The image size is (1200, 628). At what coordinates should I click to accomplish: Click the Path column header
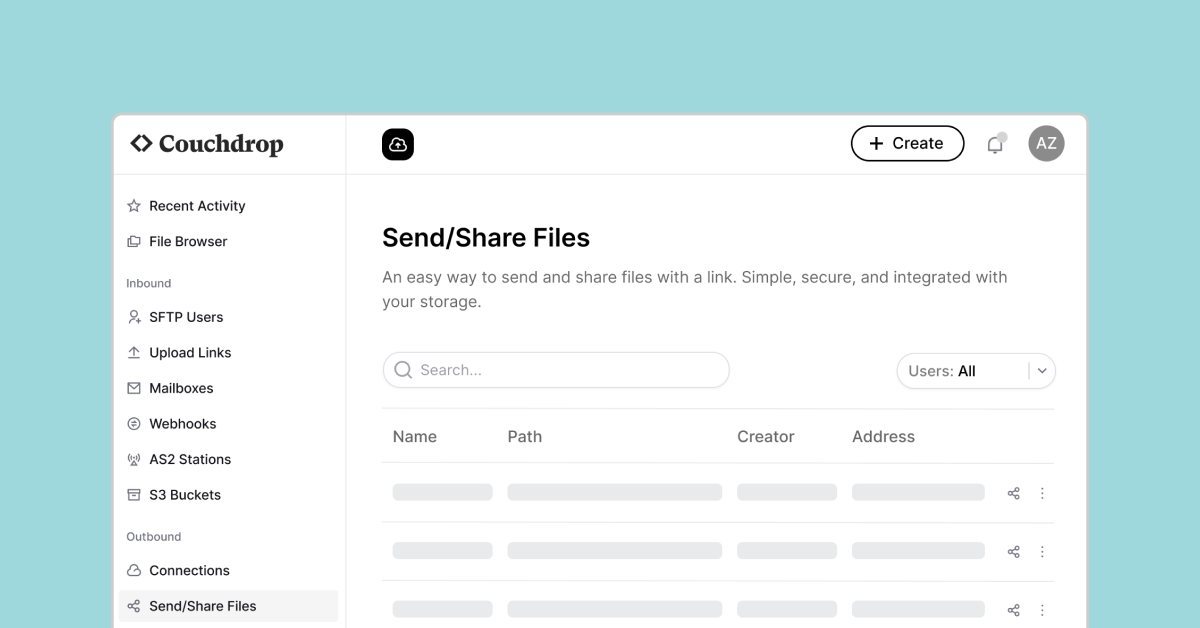pyautogui.click(x=525, y=437)
